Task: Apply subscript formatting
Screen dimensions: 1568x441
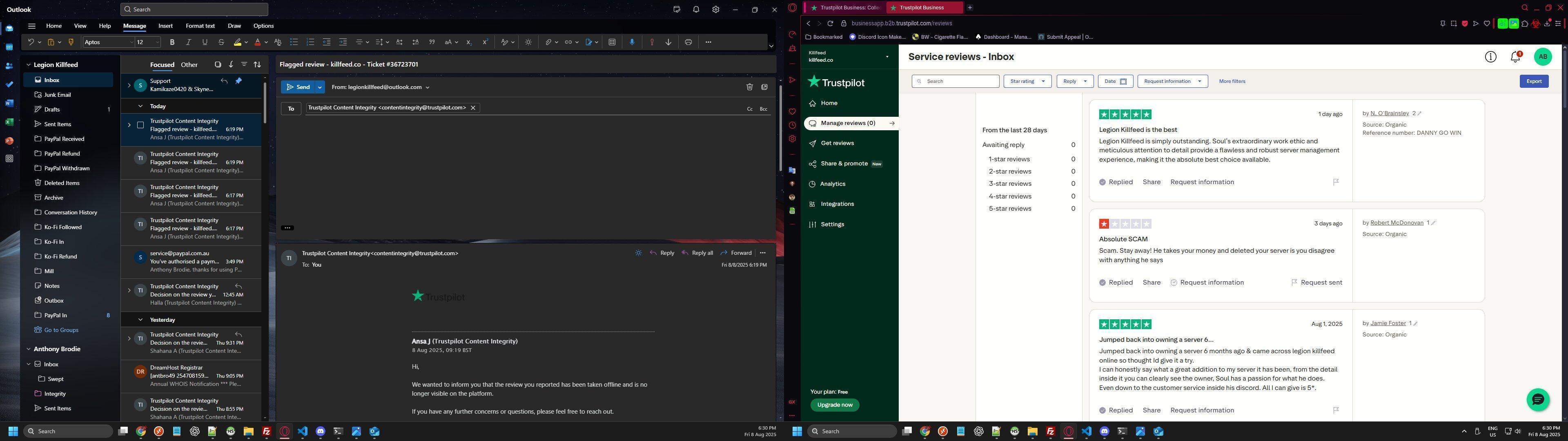Action: pyautogui.click(x=469, y=42)
